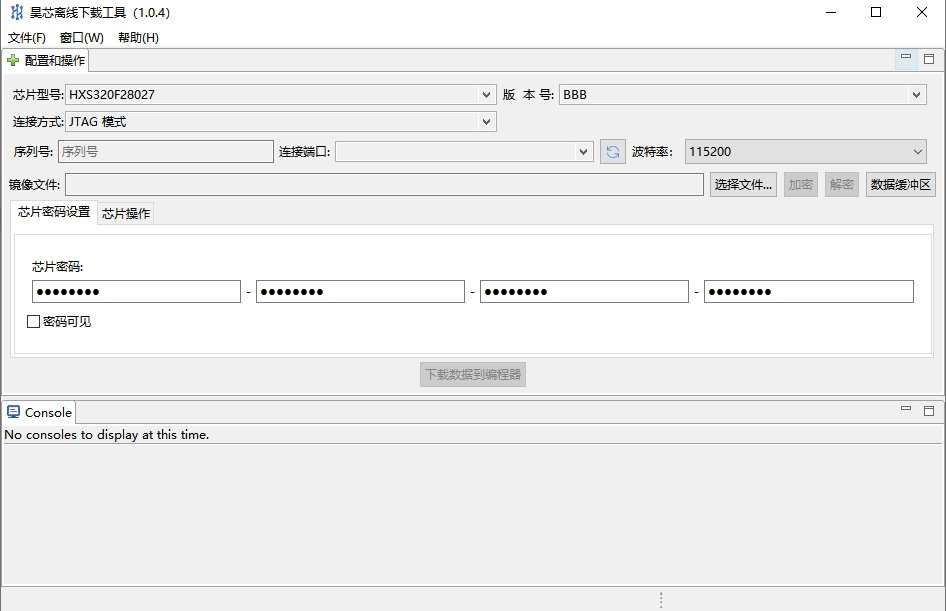
Task: Enable the 密码可见 checkbox
Action: [34, 321]
